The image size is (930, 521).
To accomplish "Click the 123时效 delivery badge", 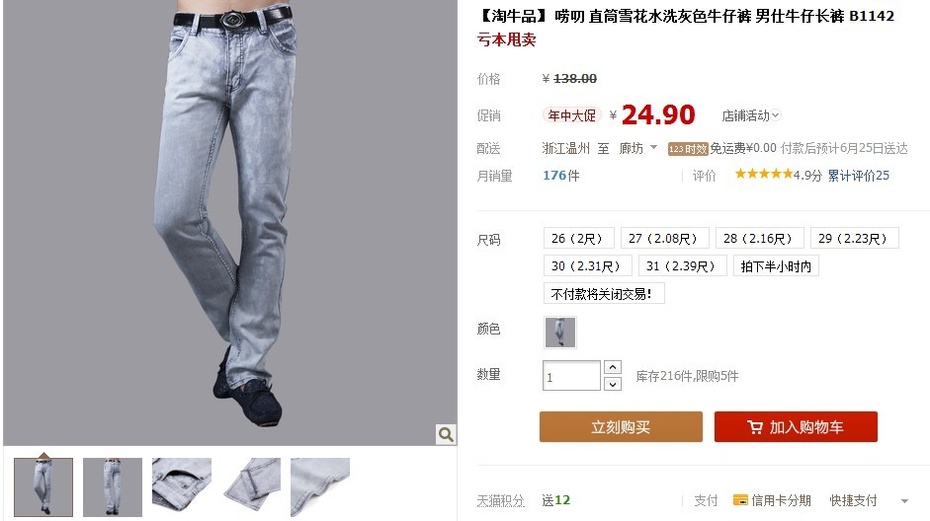I will coord(688,149).
